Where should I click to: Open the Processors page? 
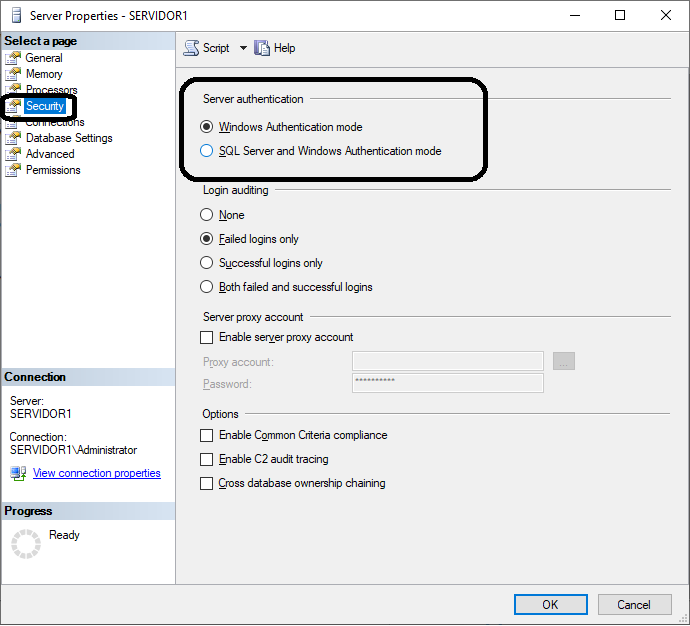pyautogui.click(x=52, y=90)
